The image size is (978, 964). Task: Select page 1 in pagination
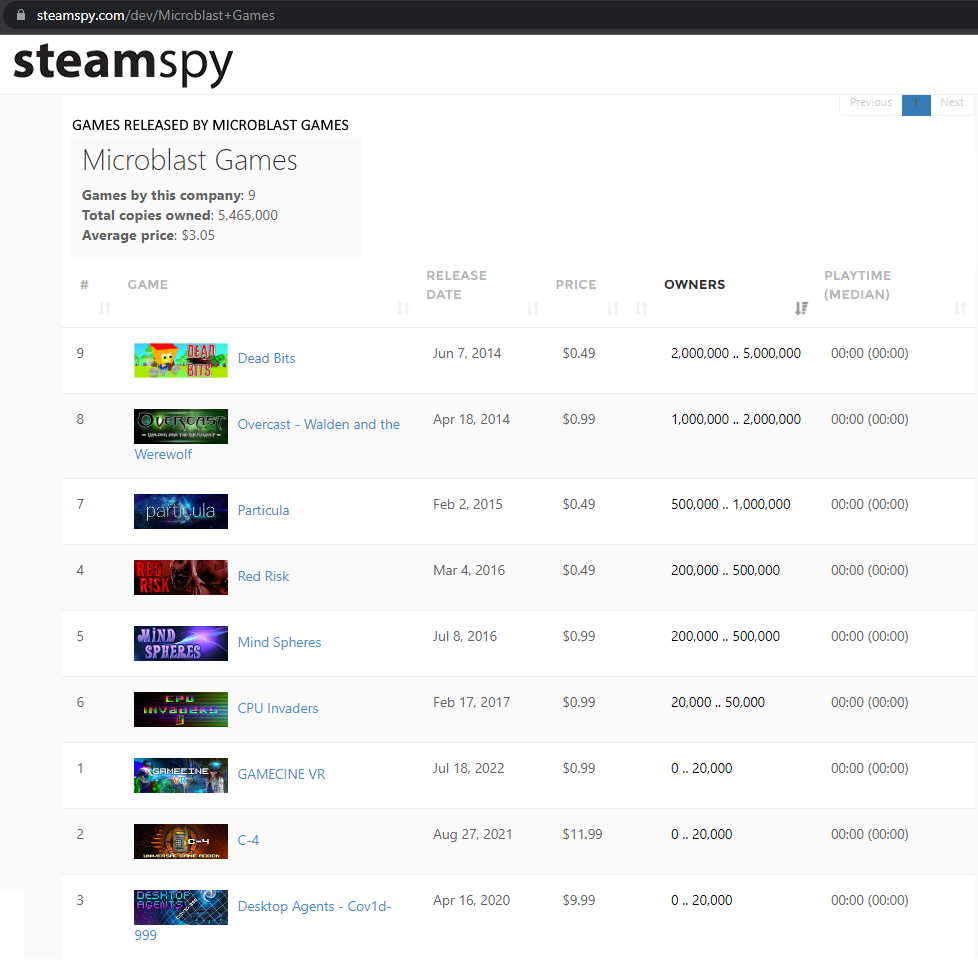916,103
